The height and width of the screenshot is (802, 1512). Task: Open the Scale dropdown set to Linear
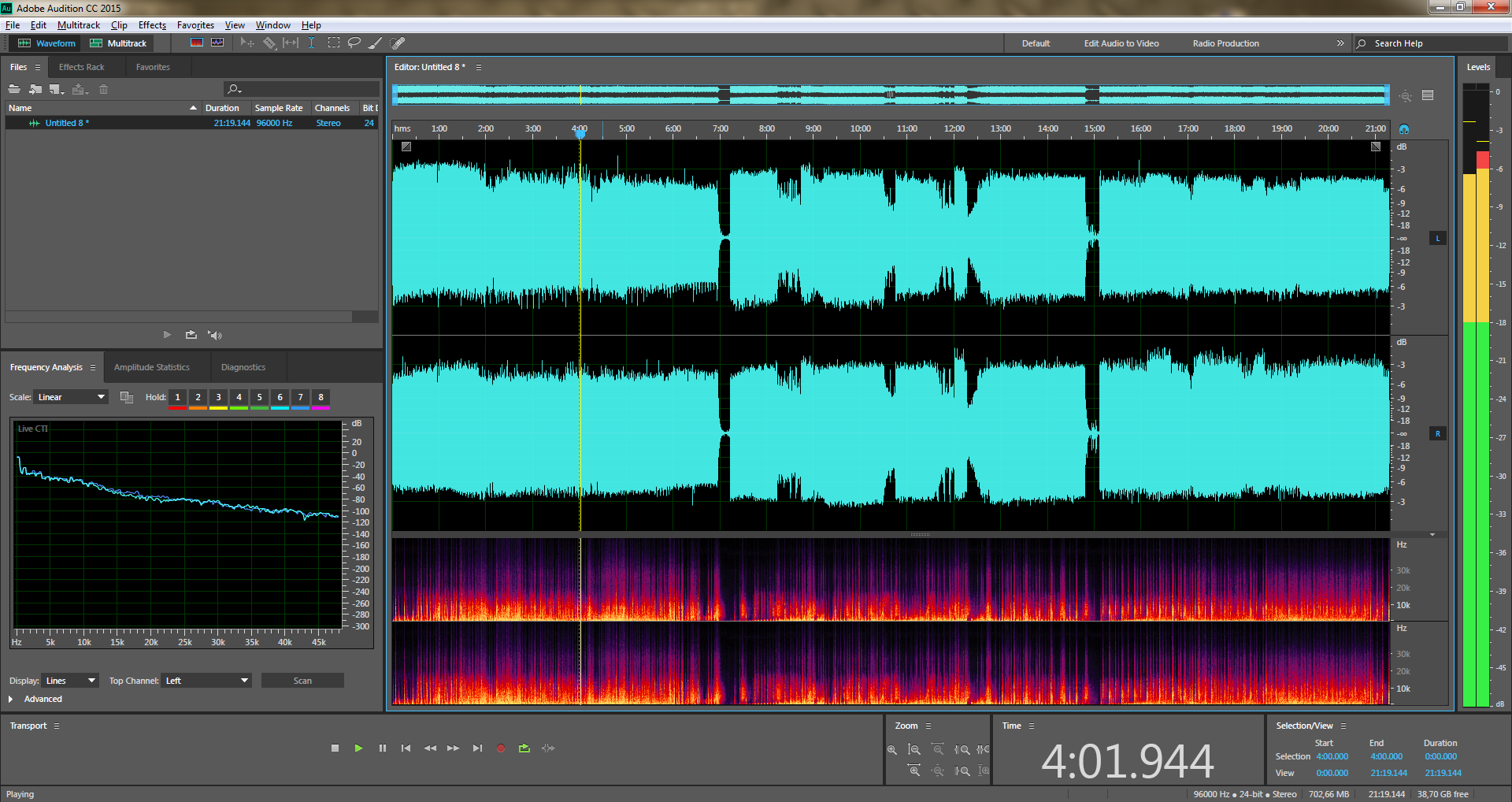pos(71,397)
